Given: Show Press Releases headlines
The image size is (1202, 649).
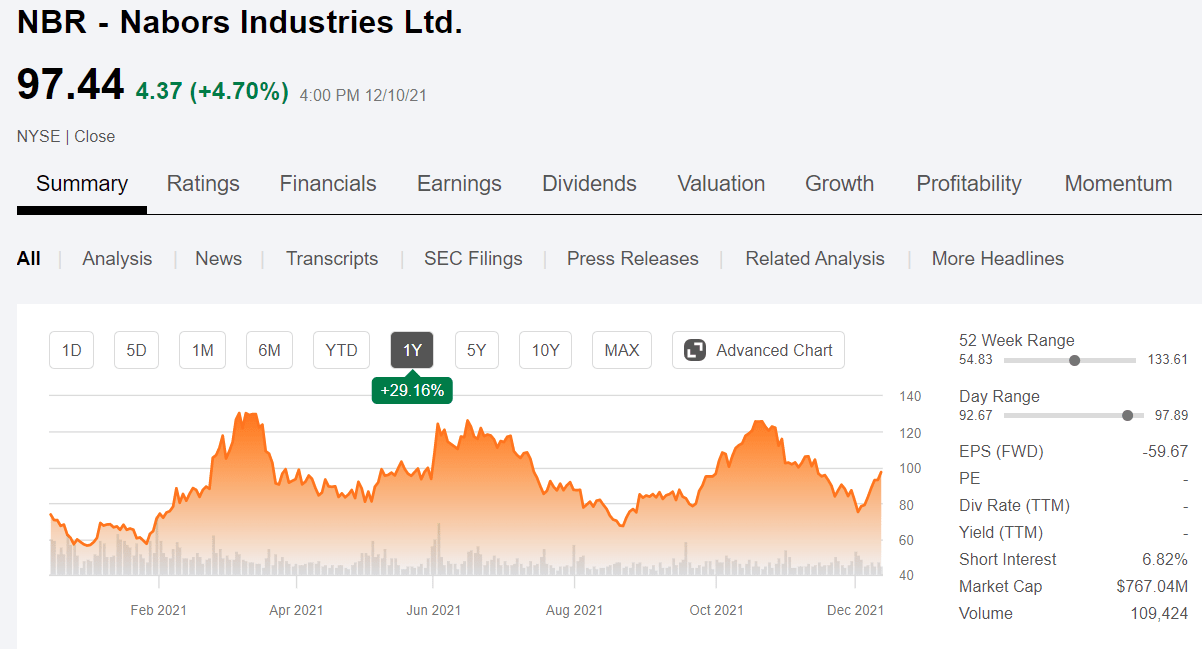Looking at the screenshot, I should pos(633,259).
